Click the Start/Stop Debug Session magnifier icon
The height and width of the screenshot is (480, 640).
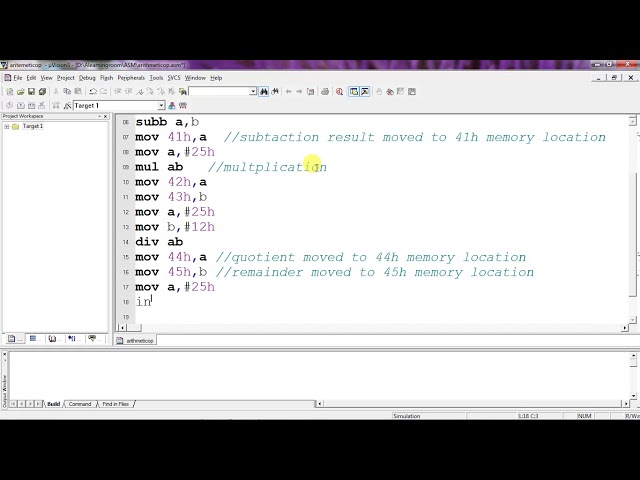click(x=339, y=91)
